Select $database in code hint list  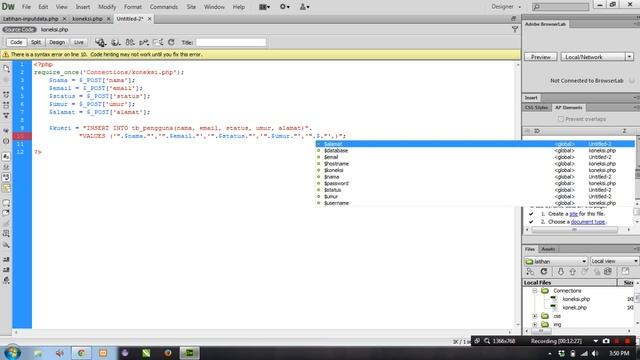pyautogui.click(x=475, y=151)
